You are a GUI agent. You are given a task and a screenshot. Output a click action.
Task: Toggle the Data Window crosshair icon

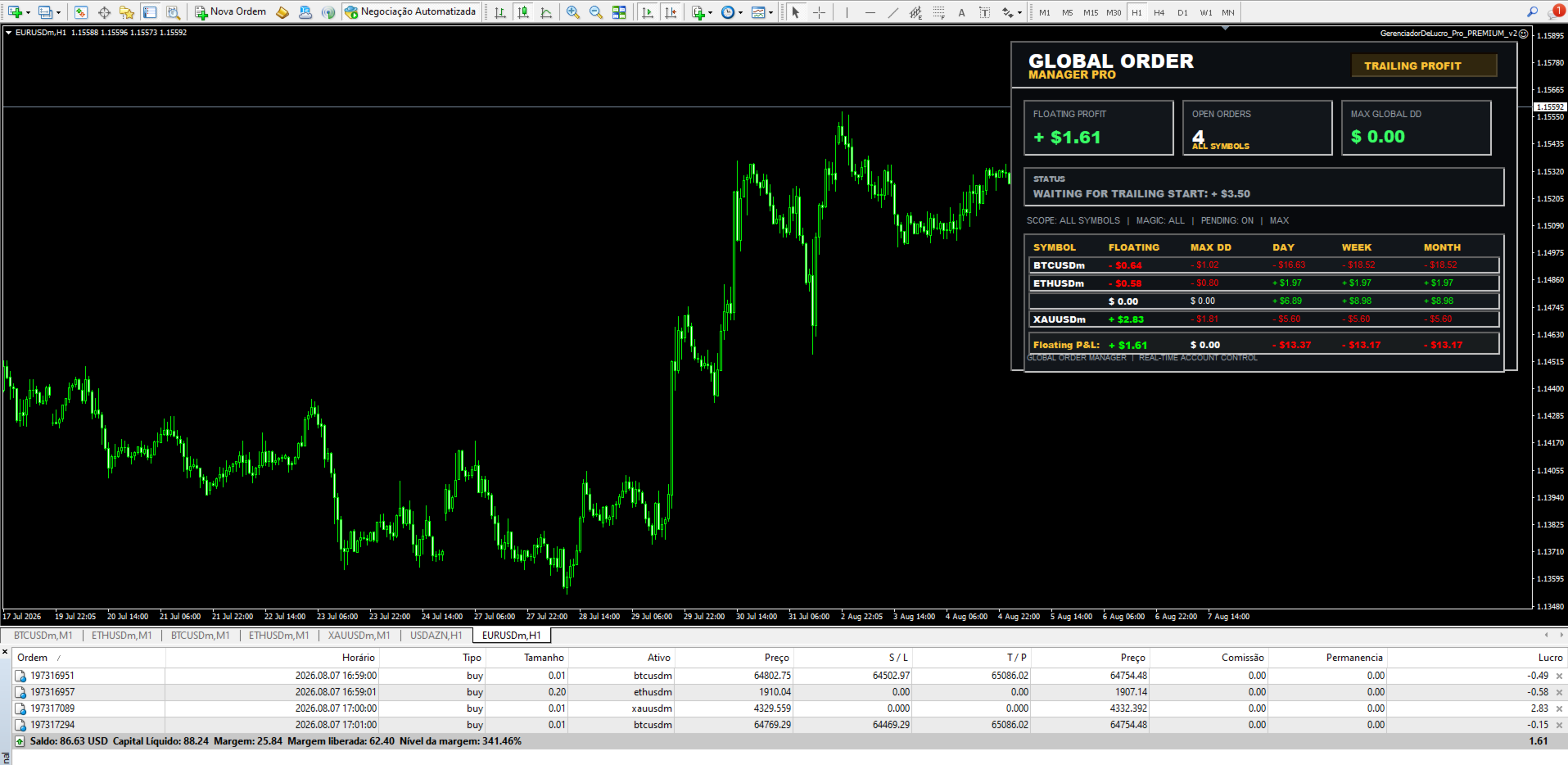(x=104, y=12)
